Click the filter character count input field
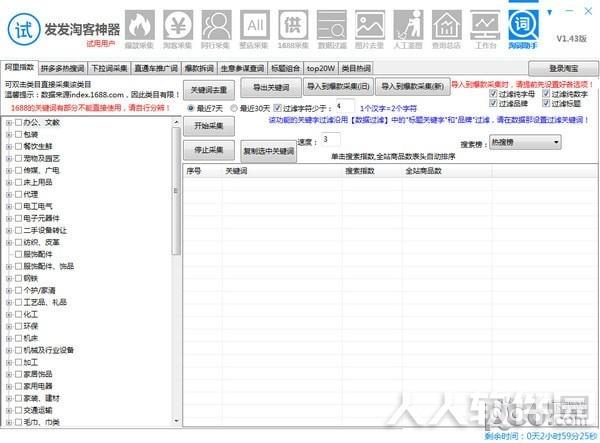Screen dimensions: 600x443 [345, 106]
